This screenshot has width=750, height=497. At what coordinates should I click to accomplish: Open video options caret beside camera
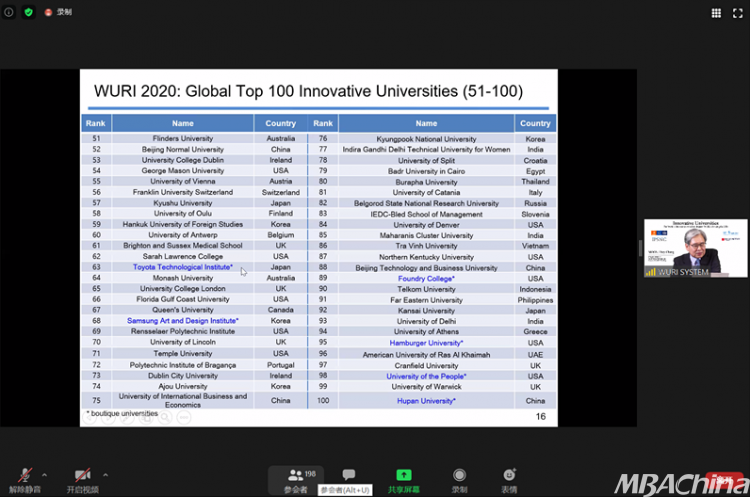click(105, 475)
